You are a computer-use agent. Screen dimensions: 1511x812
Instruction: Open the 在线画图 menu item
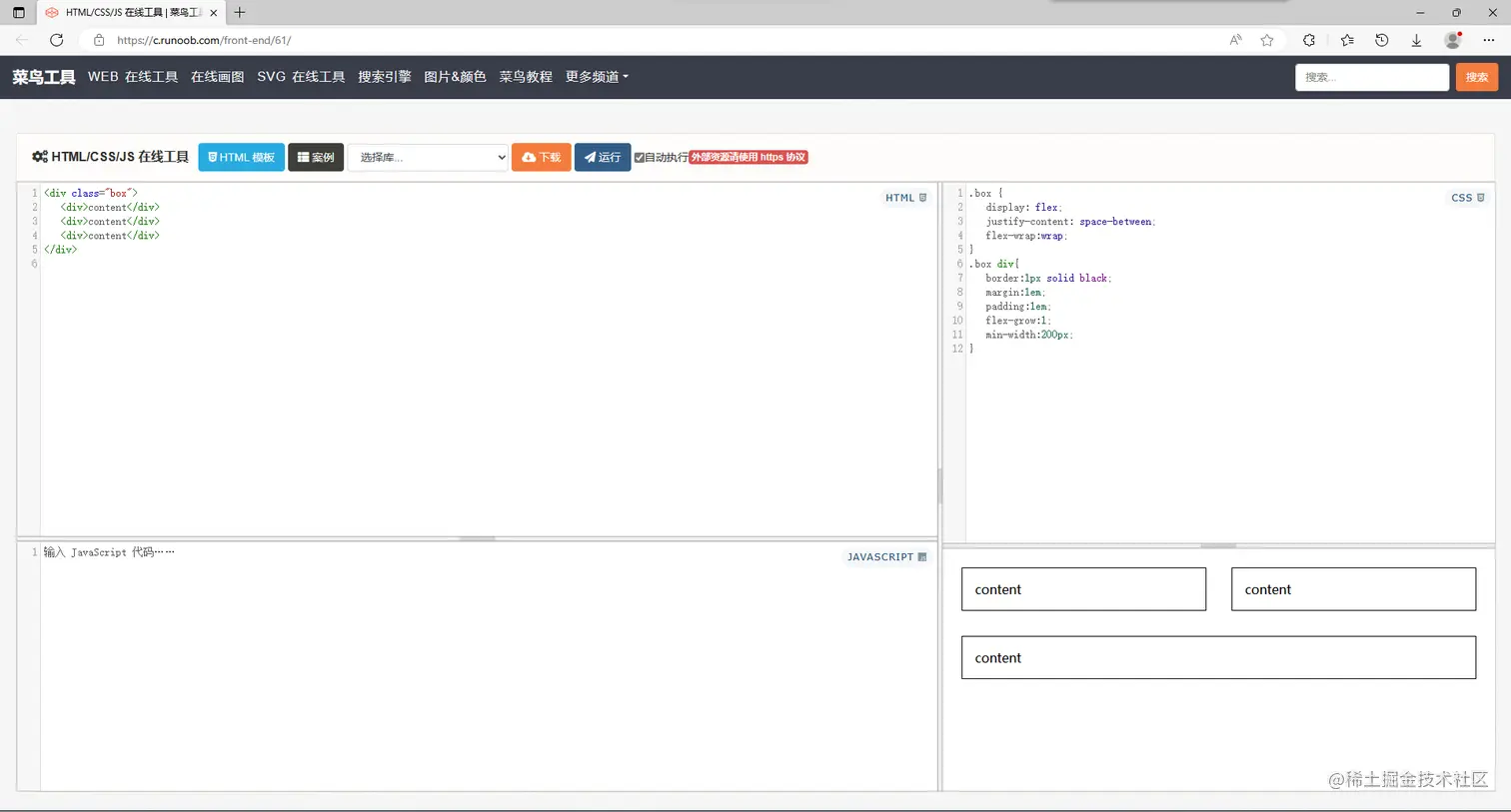(217, 77)
